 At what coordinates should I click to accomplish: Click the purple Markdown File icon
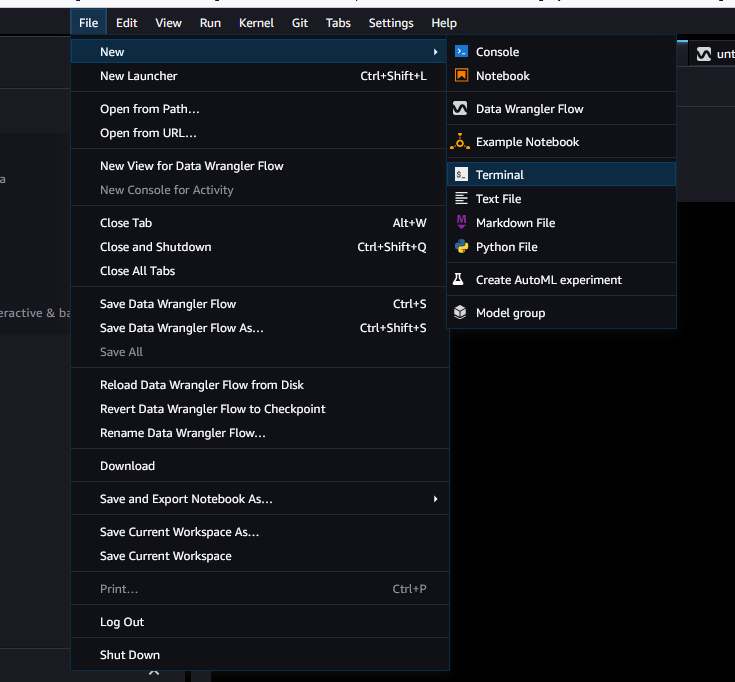[x=461, y=223]
